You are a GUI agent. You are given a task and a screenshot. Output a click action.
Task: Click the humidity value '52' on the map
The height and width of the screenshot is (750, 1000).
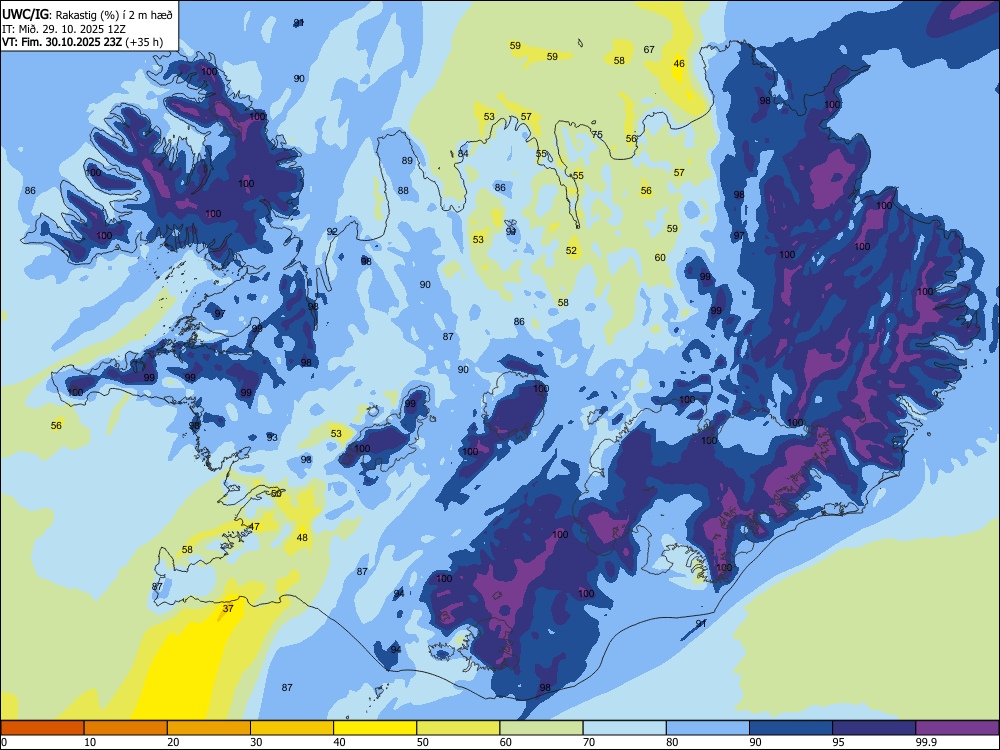point(571,251)
